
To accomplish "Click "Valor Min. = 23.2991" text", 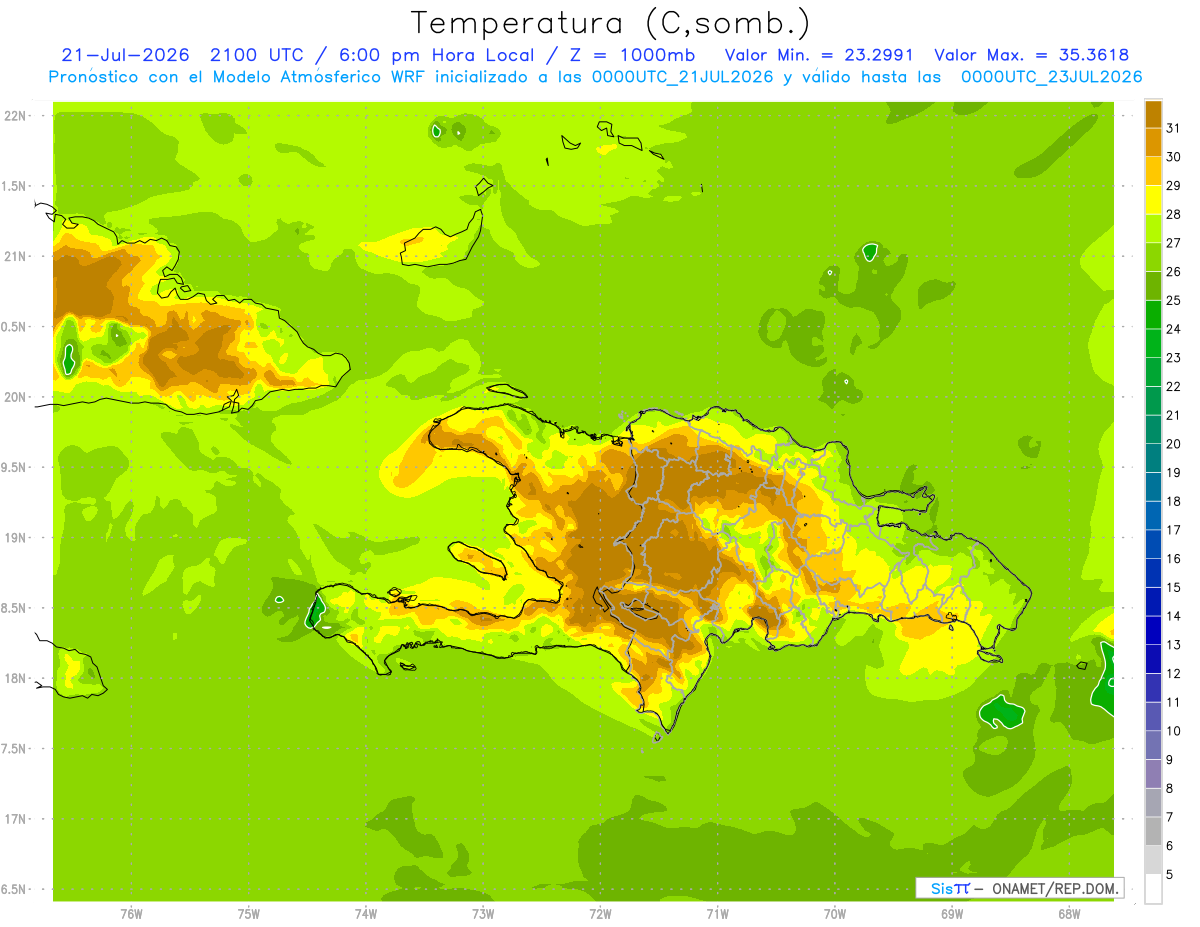I will [x=819, y=54].
